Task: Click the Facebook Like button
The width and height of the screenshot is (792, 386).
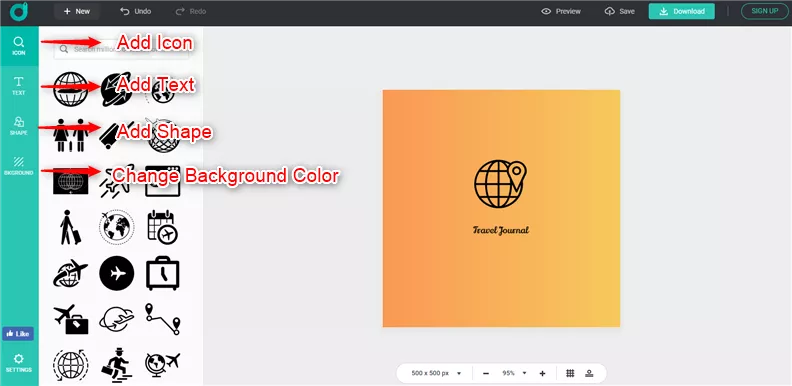Action: [18, 334]
